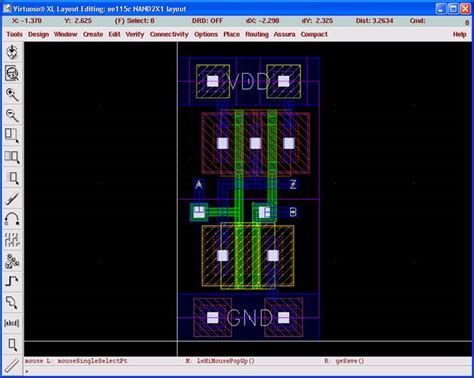Screen dimensions: 474x378
Task: Click the Undo curved-arrow icon
Action: pos(12,219)
